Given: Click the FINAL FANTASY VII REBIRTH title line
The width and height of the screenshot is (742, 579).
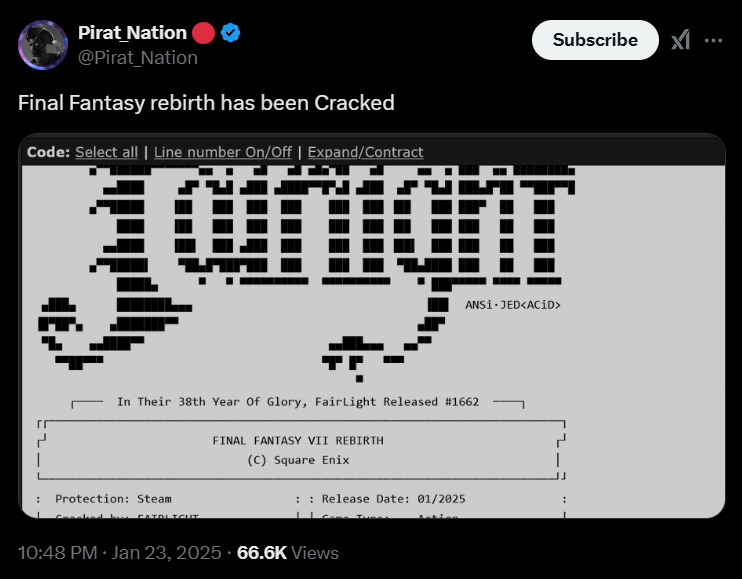Looking at the screenshot, I should coord(298,440).
